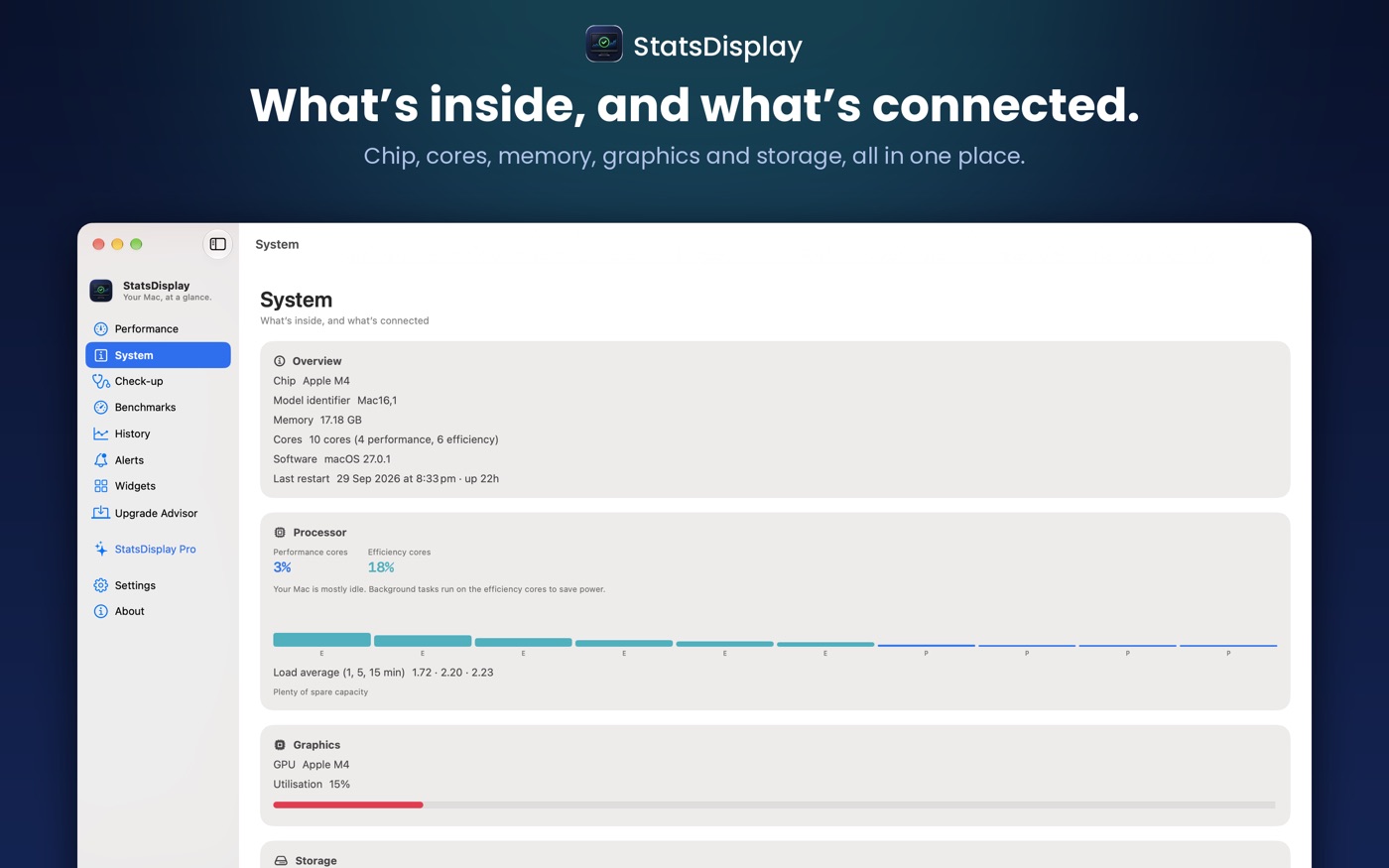Click the Graphics section GPU icon
Viewport: 1389px width, 868px height.
point(280,745)
